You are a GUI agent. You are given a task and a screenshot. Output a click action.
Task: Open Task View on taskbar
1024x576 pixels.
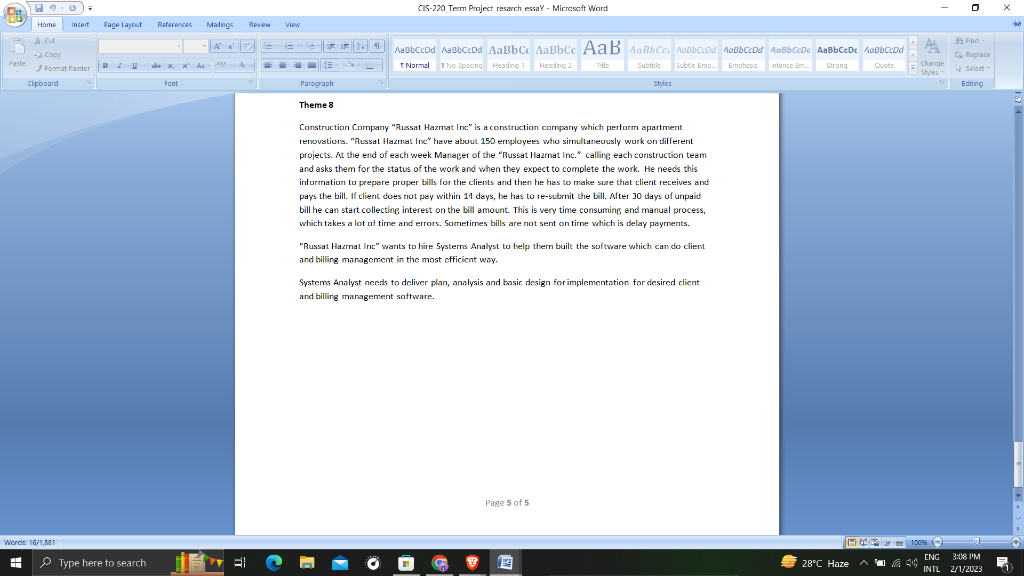point(240,562)
